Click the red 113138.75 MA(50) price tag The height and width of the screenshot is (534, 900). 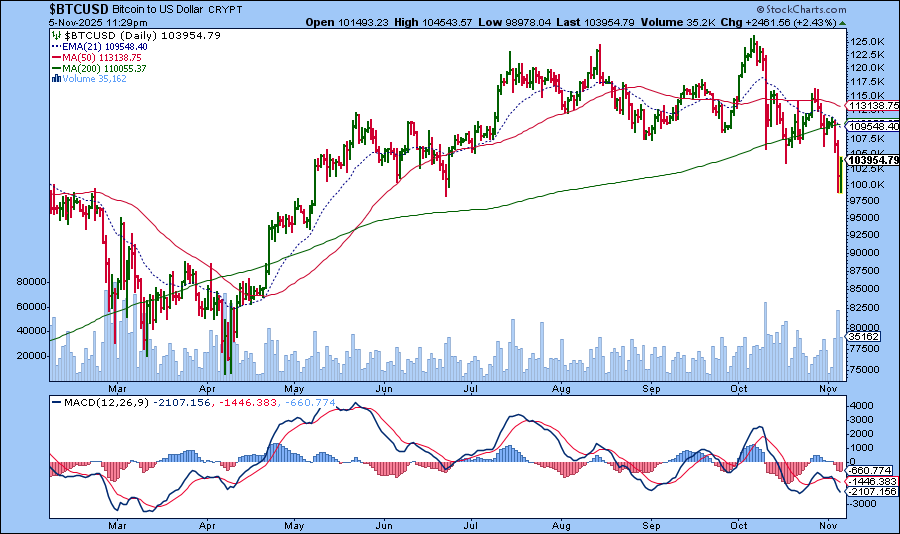click(873, 105)
